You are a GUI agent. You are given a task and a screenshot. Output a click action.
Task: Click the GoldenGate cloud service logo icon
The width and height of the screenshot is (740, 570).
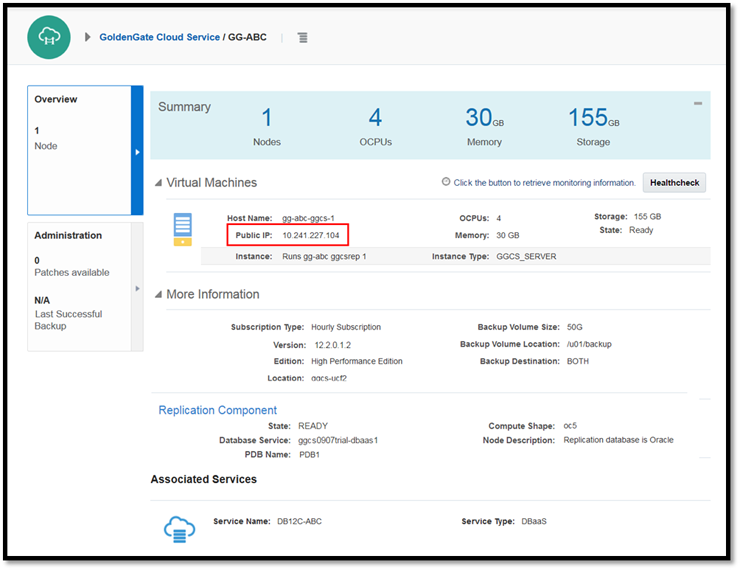[49, 37]
